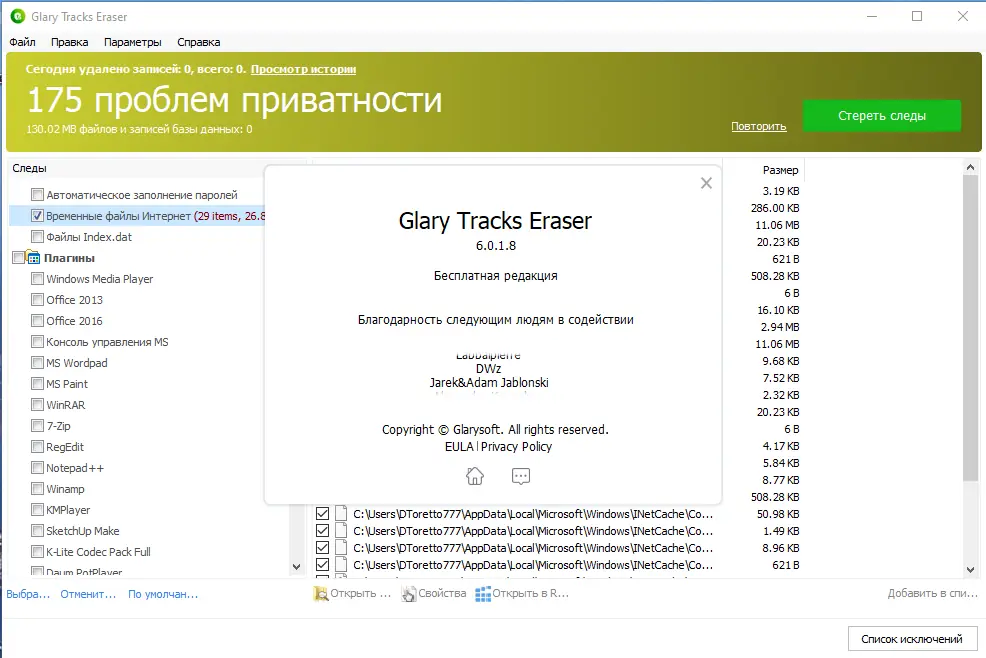
Task: Open the Справка menu
Action: click(199, 42)
